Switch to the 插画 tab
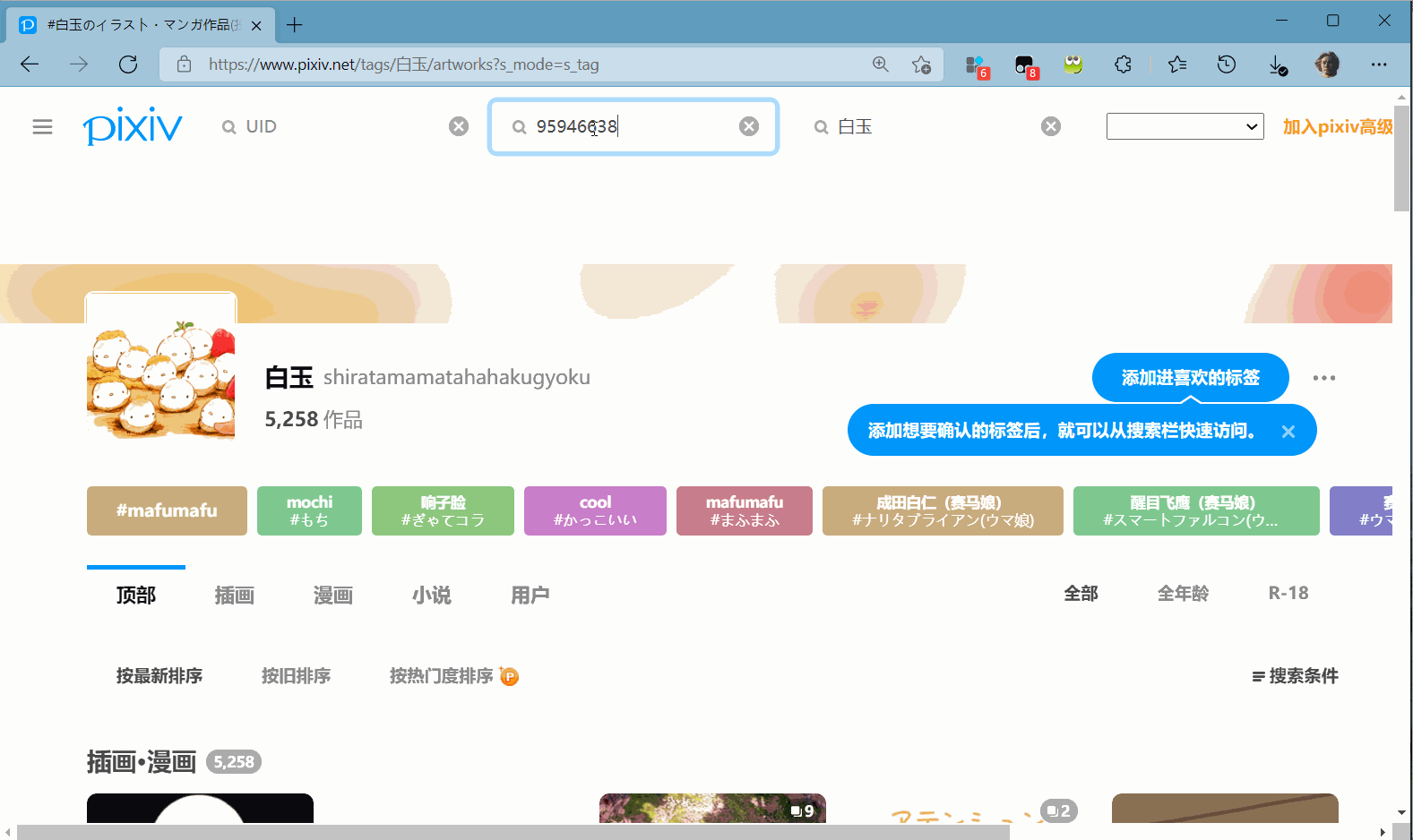The height and width of the screenshot is (840, 1413). [235, 595]
